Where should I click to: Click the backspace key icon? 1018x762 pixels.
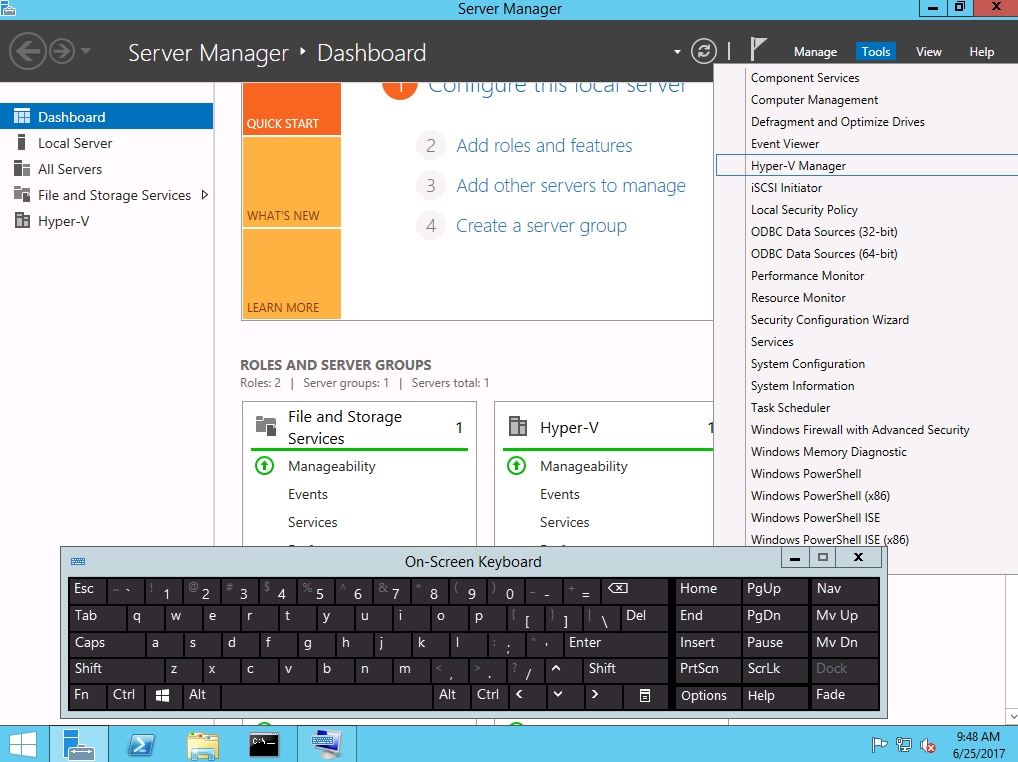click(634, 589)
